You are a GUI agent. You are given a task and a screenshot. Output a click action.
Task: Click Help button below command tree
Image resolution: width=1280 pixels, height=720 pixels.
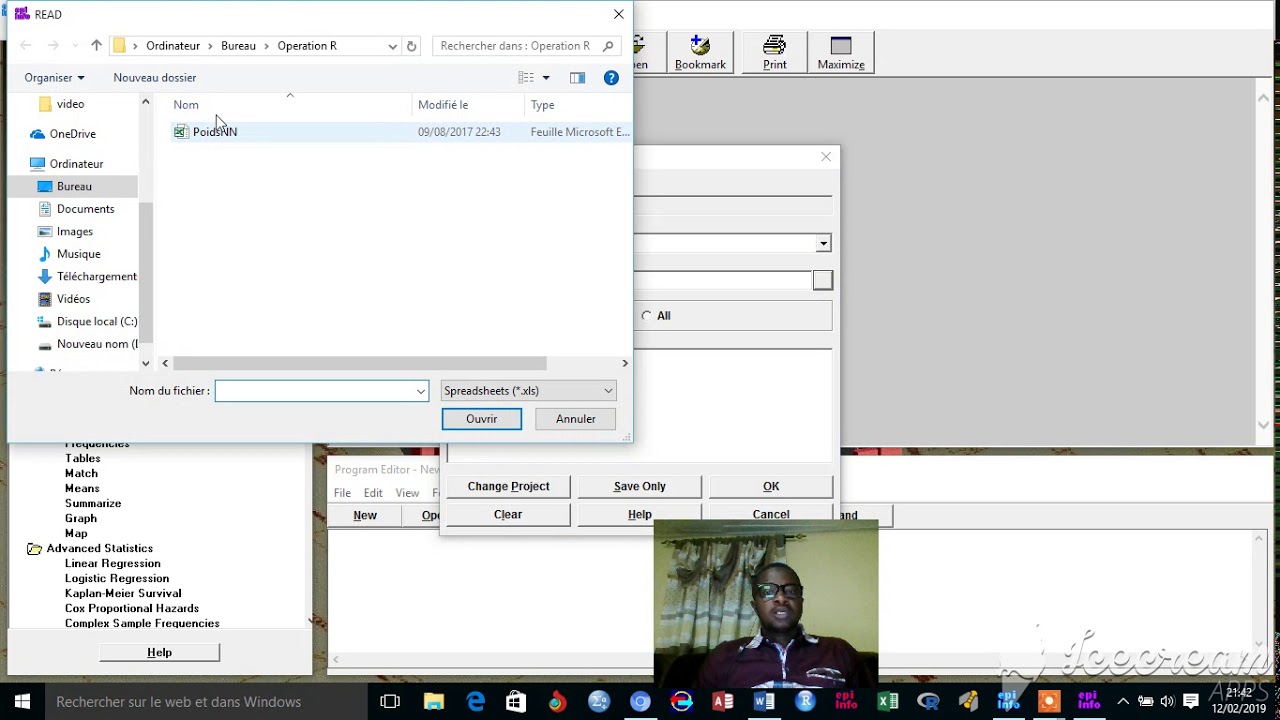[159, 652]
